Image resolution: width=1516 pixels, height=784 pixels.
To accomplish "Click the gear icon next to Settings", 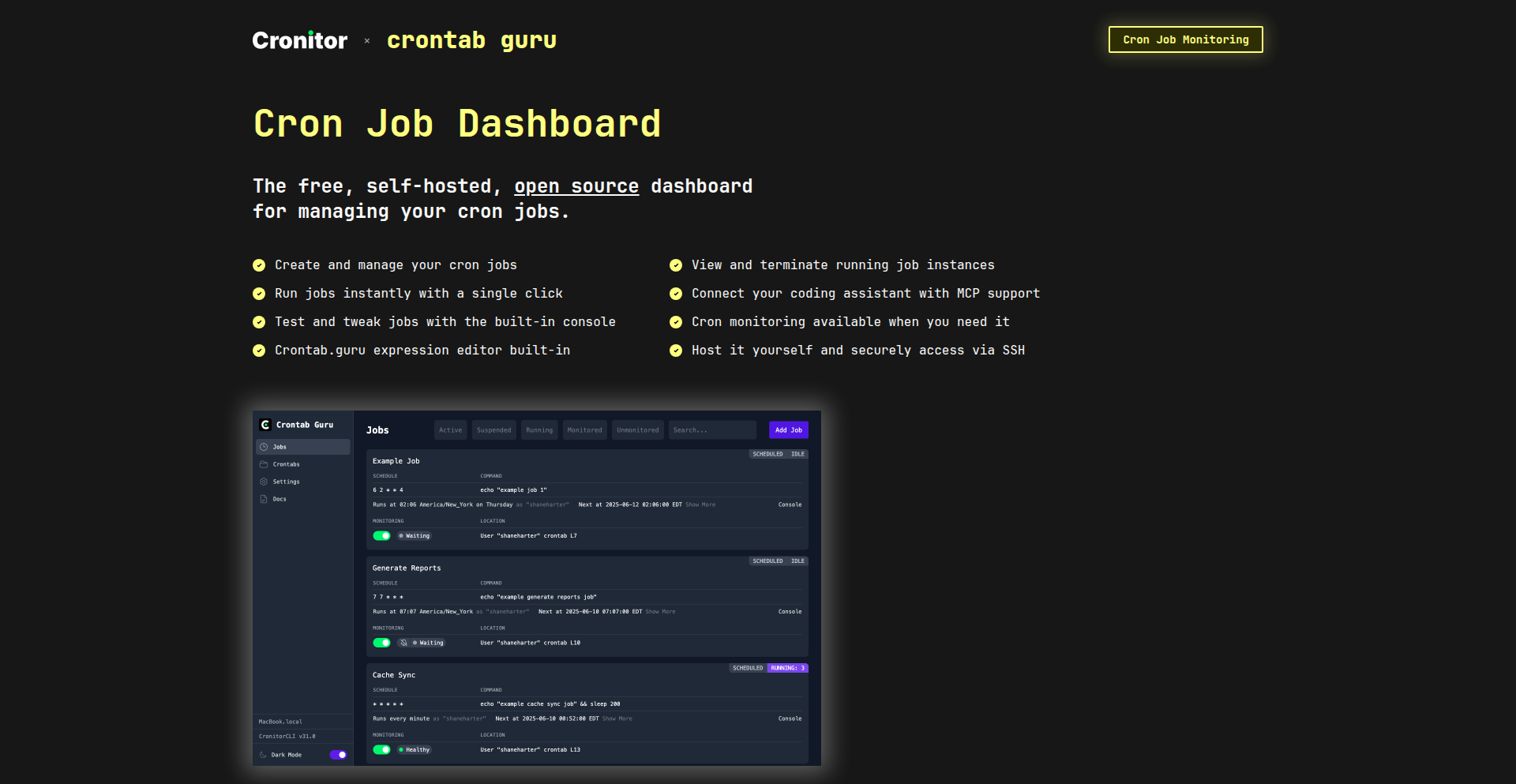I will (264, 482).
